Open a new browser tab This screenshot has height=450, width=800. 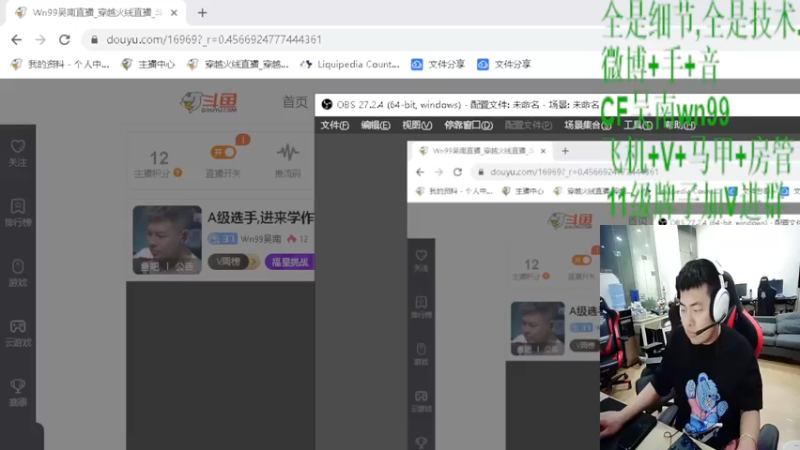tap(202, 13)
